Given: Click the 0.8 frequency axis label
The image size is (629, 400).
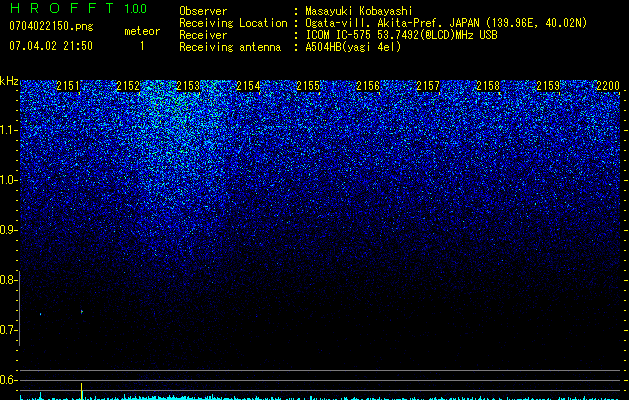Looking at the screenshot, I should click(x=7, y=280).
